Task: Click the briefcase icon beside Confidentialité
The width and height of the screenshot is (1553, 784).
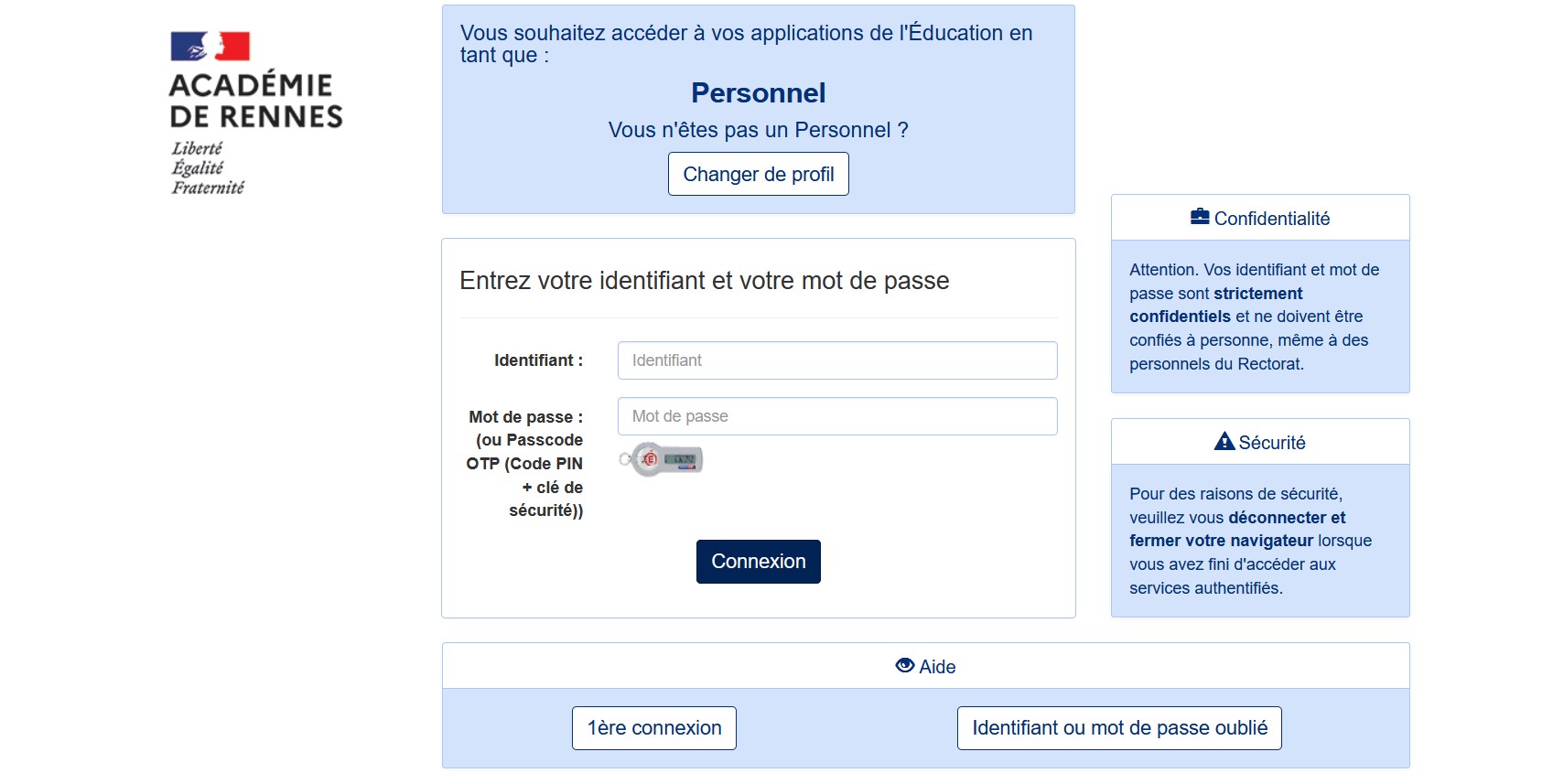Action: (x=1199, y=216)
